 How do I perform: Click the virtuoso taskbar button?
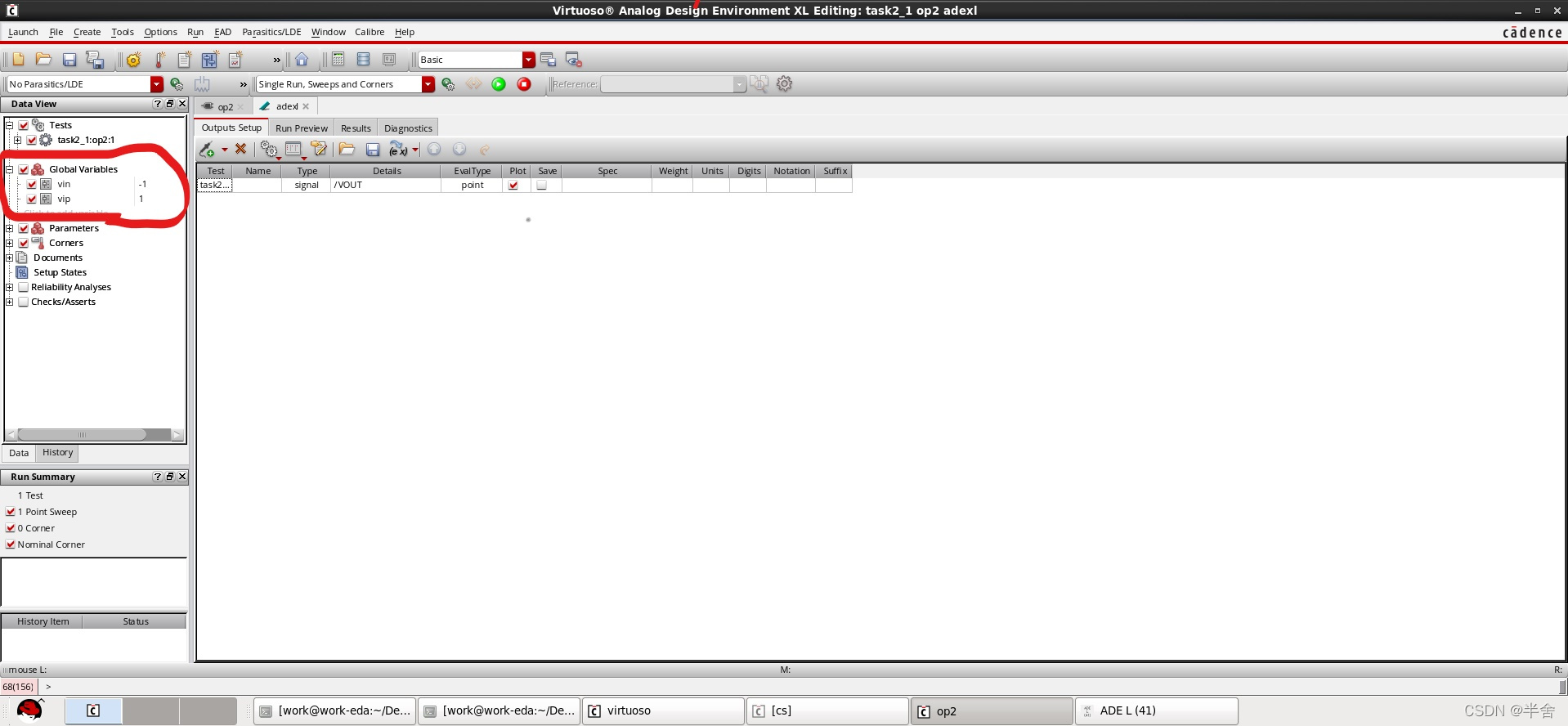coord(663,710)
